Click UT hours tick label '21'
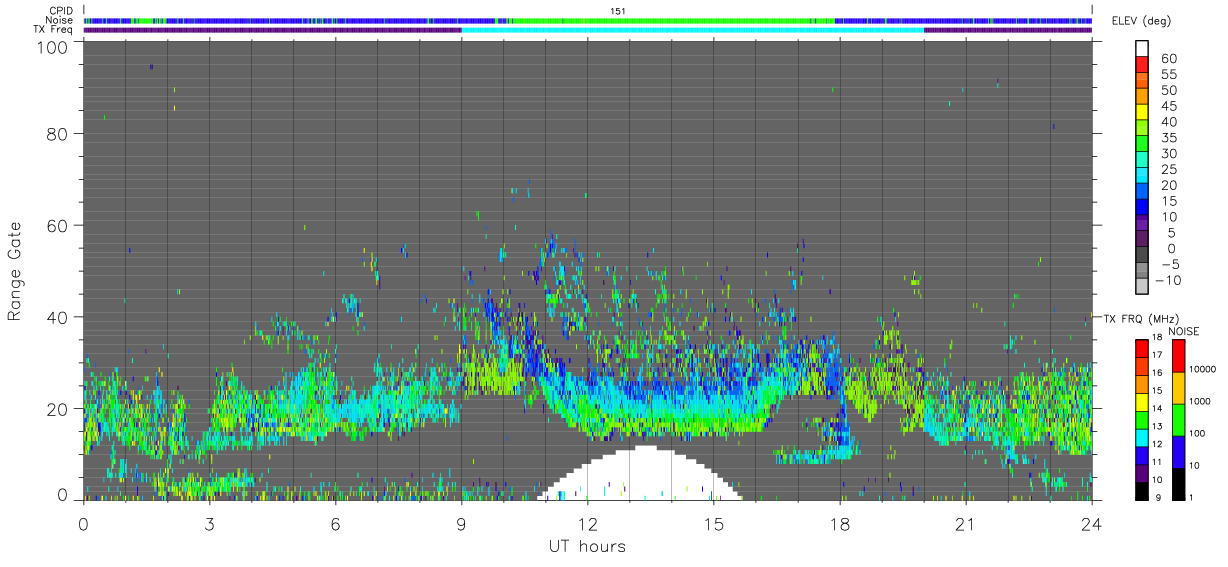 tap(966, 523)
